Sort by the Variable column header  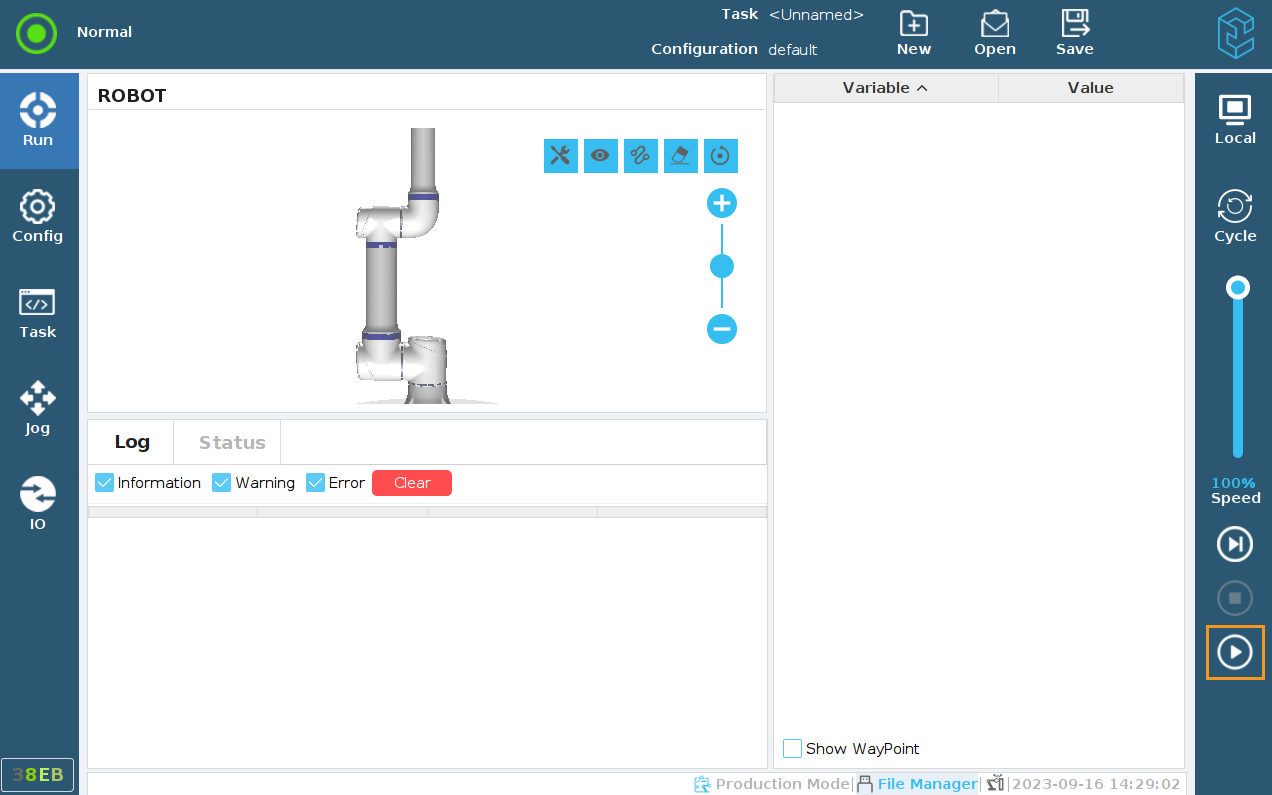pos(885,88)
